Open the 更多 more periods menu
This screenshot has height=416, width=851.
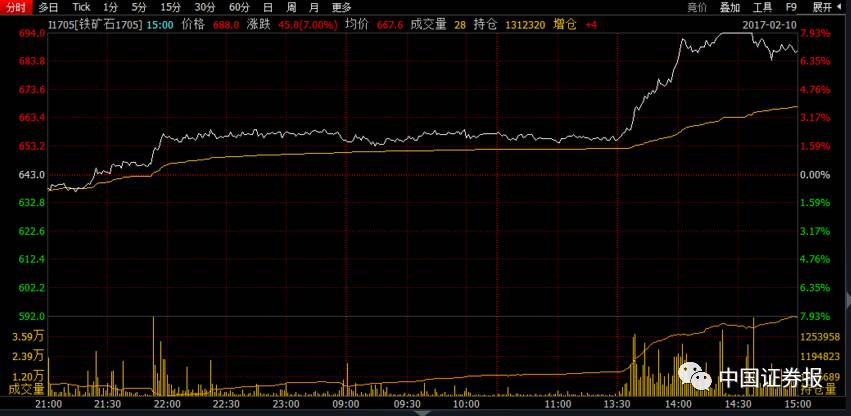(x=342, y=7)
